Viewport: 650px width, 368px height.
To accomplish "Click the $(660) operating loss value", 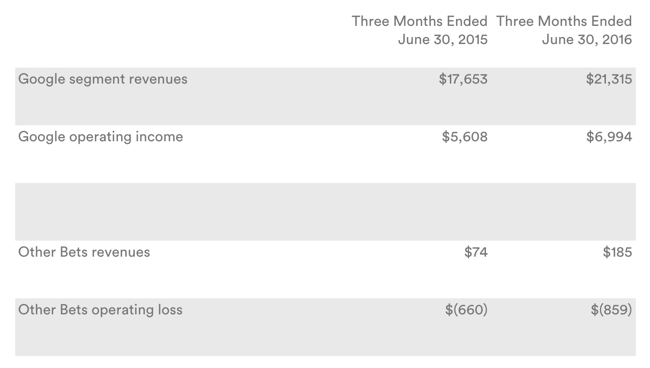I will (x=466, y=310).
